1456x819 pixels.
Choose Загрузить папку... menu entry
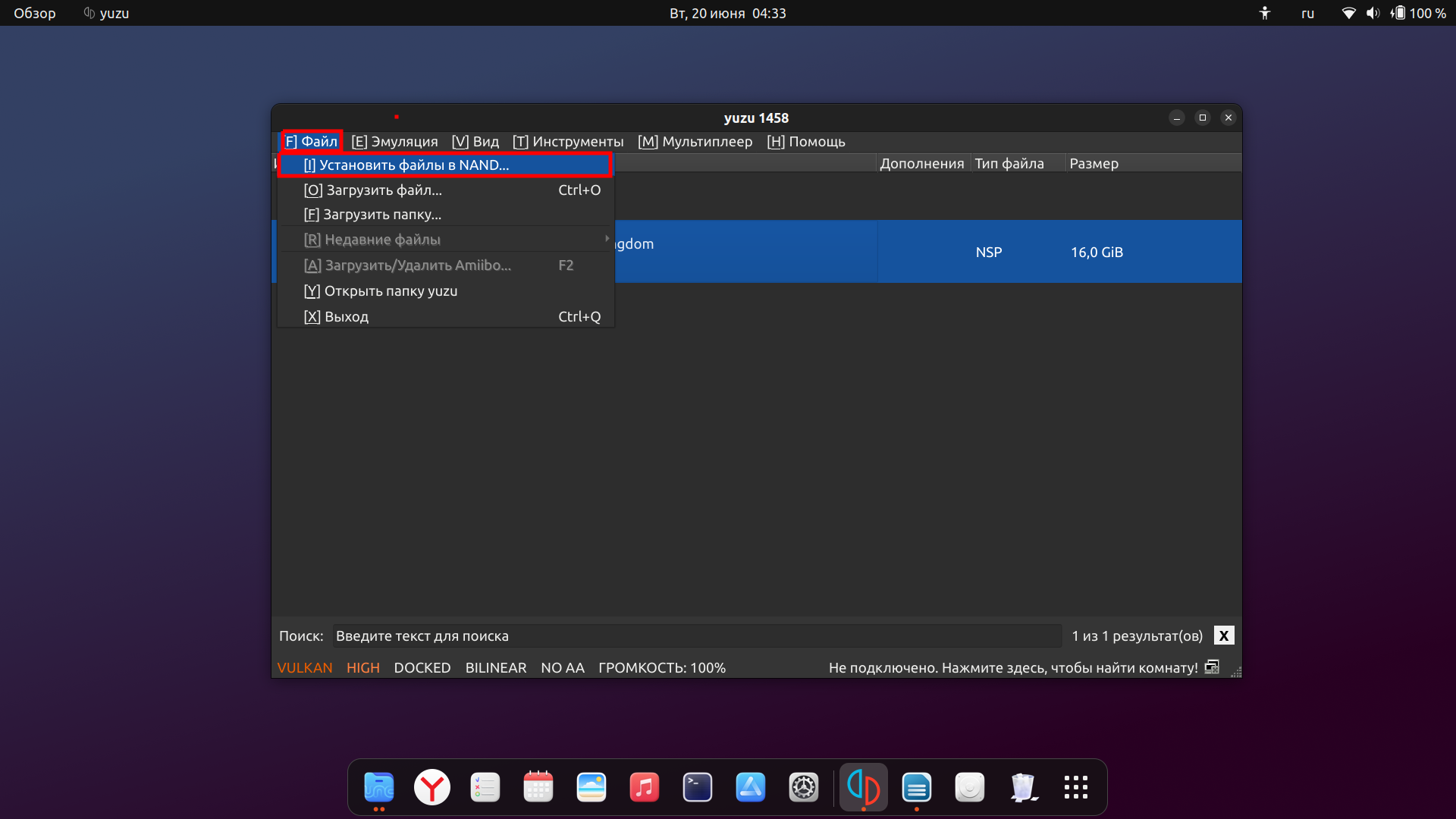point(446,215)
